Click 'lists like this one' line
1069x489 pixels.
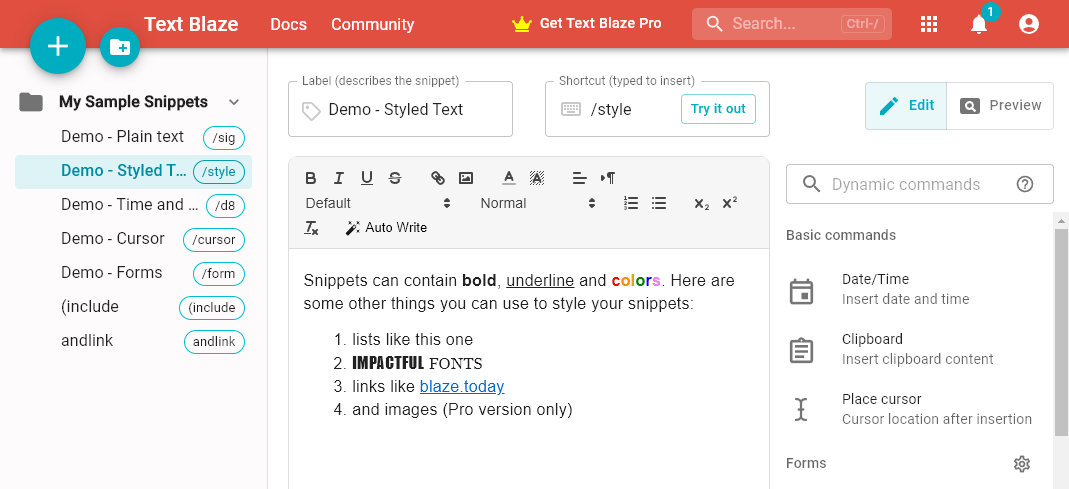coord(412,339)
